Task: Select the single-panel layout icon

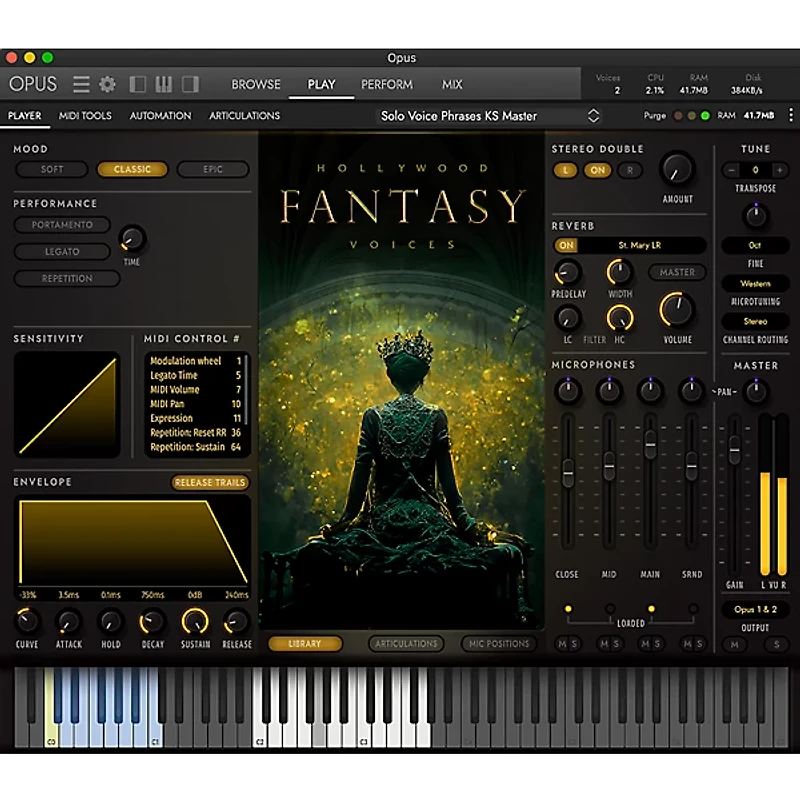Action: coord(136,84)
